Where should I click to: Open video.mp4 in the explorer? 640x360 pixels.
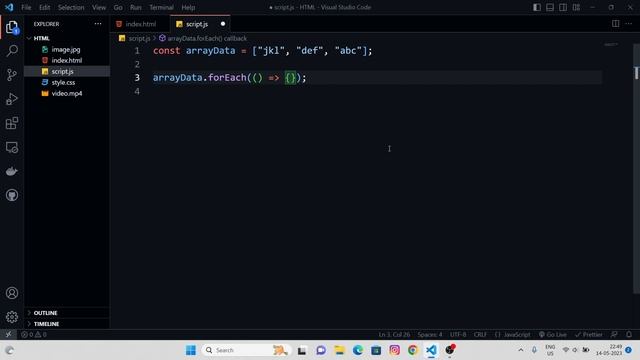(x=67, y=93)
